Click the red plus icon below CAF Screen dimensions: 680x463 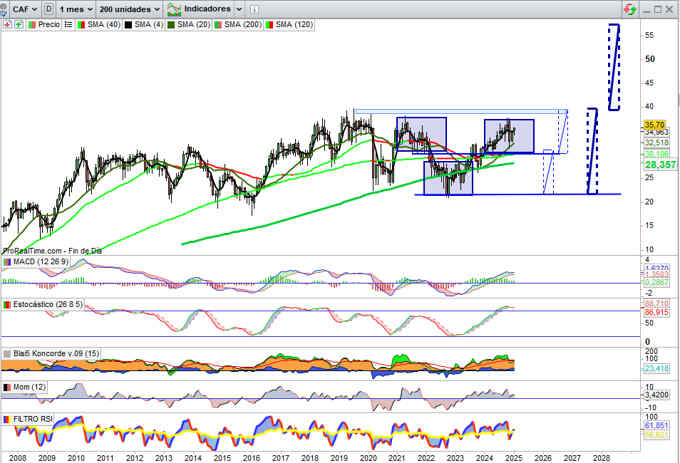[x=6, y=22]
